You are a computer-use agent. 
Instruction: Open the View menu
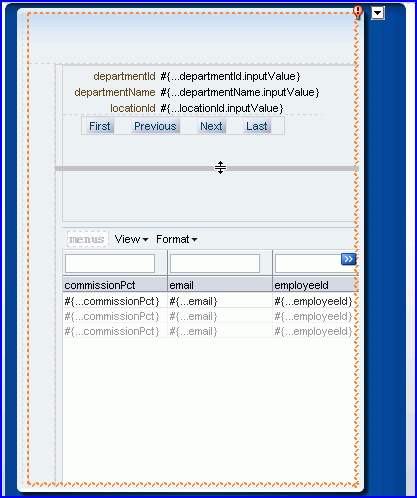click(131, 239)
